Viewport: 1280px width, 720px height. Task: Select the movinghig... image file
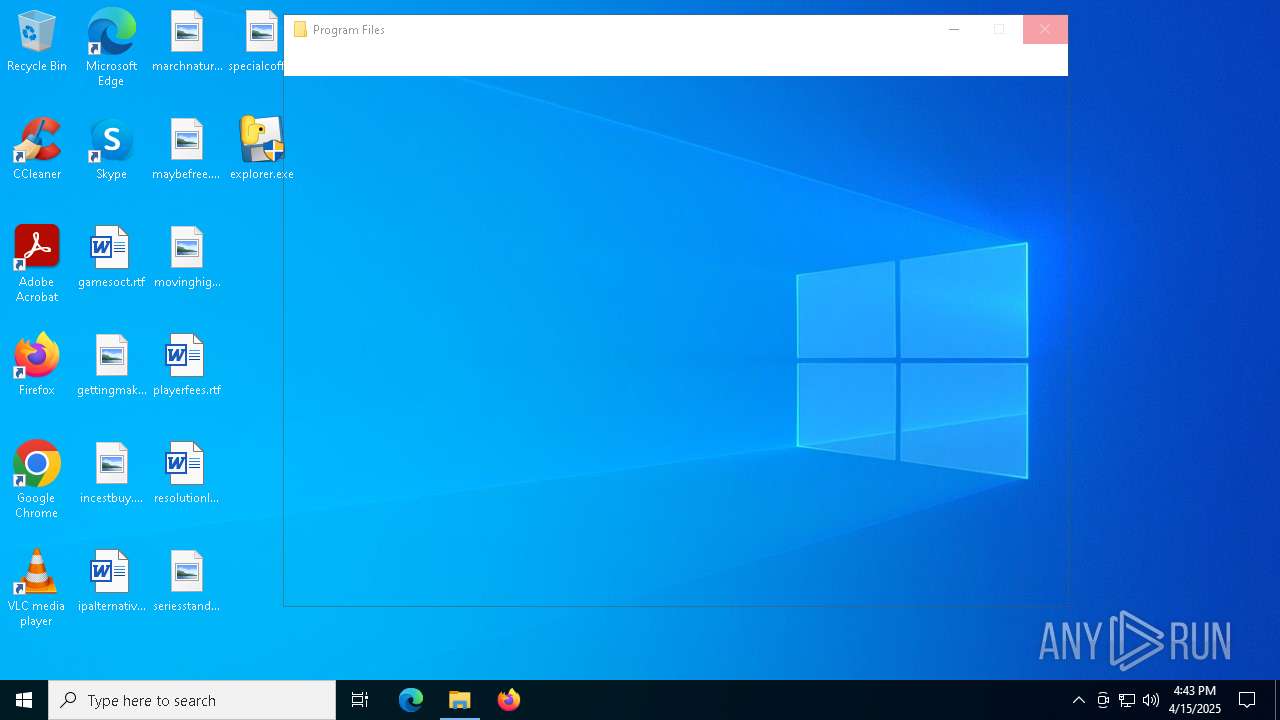click(187, 257)
